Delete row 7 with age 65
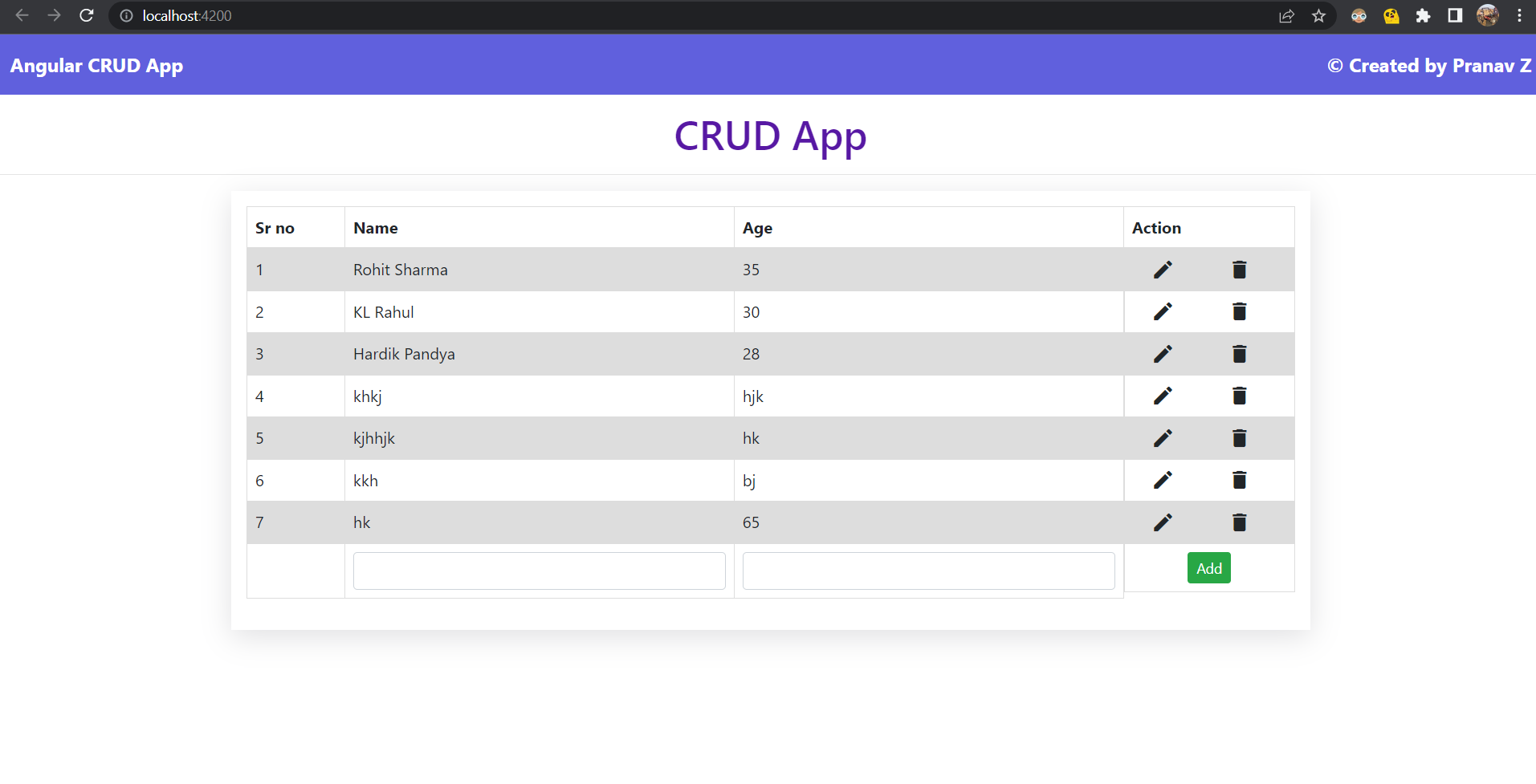The image size is (1536, 784). coord(1239,522)
